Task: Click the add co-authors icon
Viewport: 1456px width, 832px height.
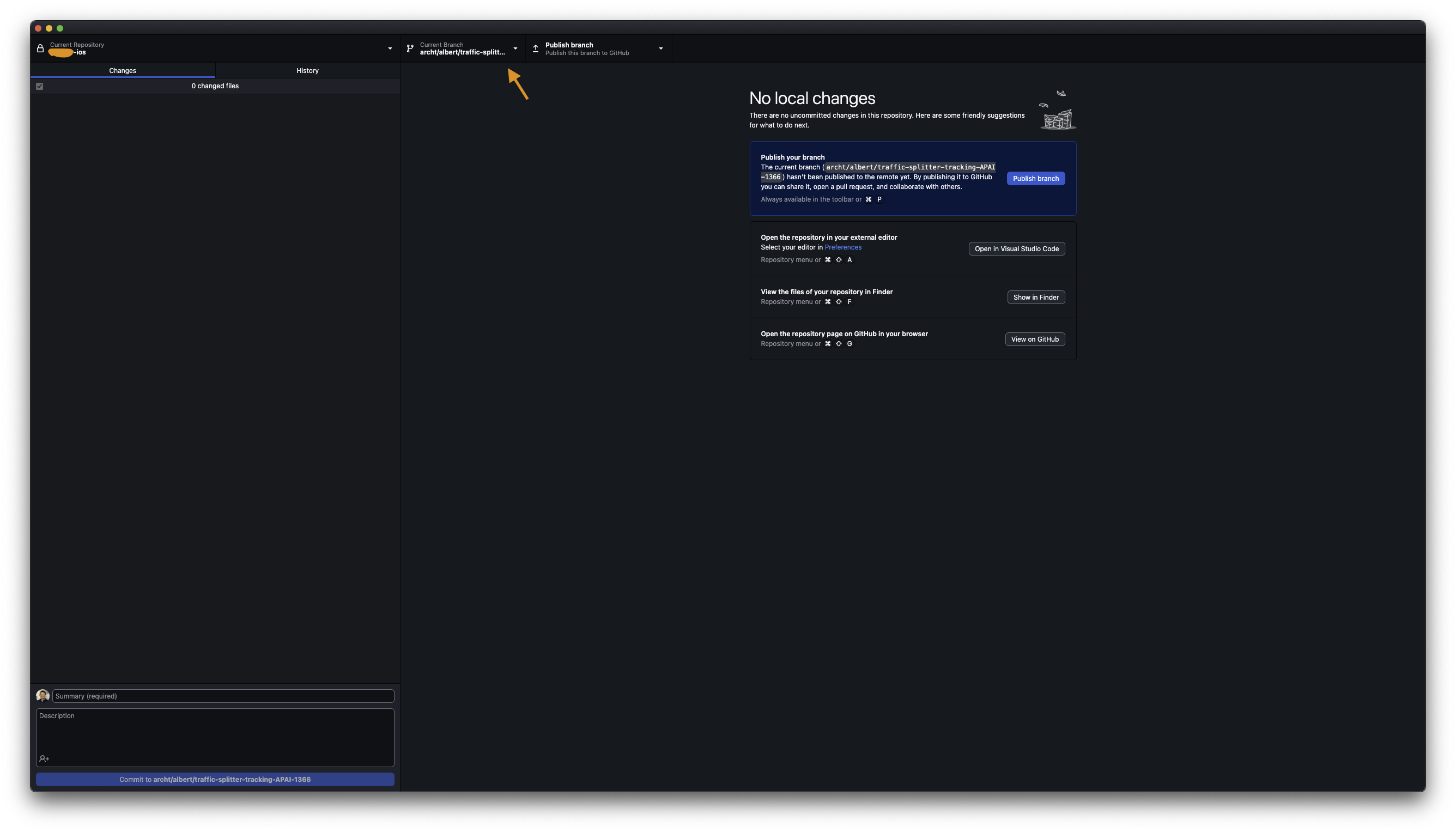Action: 44,758
